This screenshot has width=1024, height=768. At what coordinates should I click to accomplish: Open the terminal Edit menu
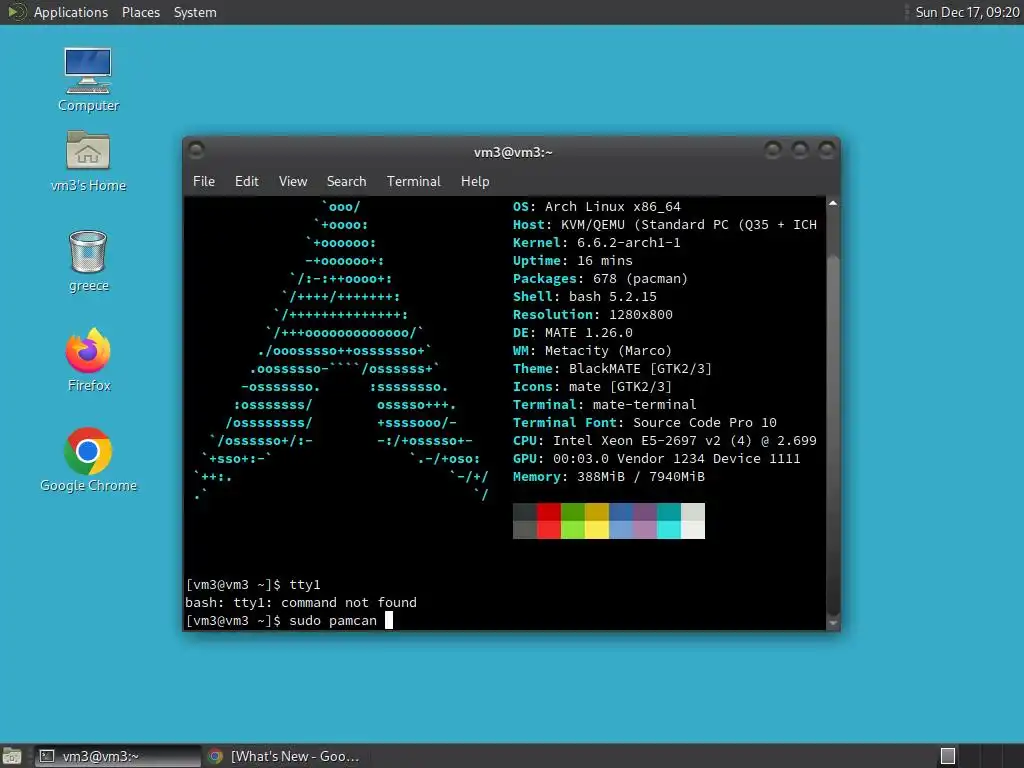click(247, 181)
